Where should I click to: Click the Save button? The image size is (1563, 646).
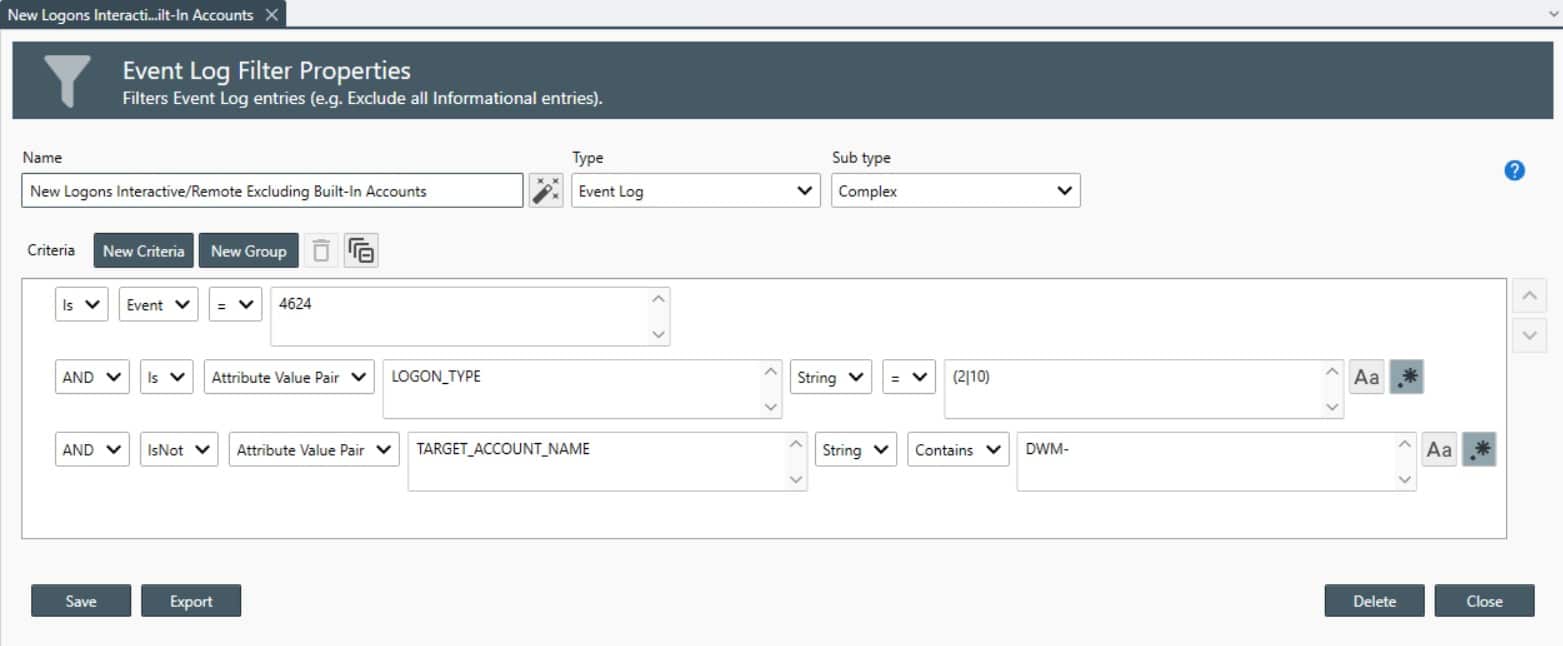point(80,601)
